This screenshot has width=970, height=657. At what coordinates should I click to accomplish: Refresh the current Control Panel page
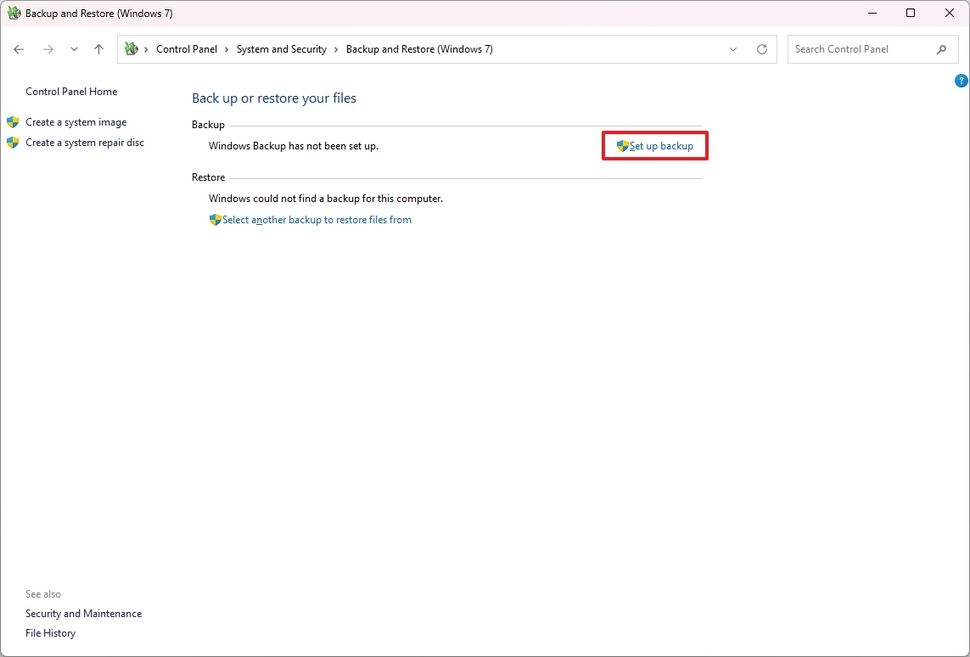point(761,48)
